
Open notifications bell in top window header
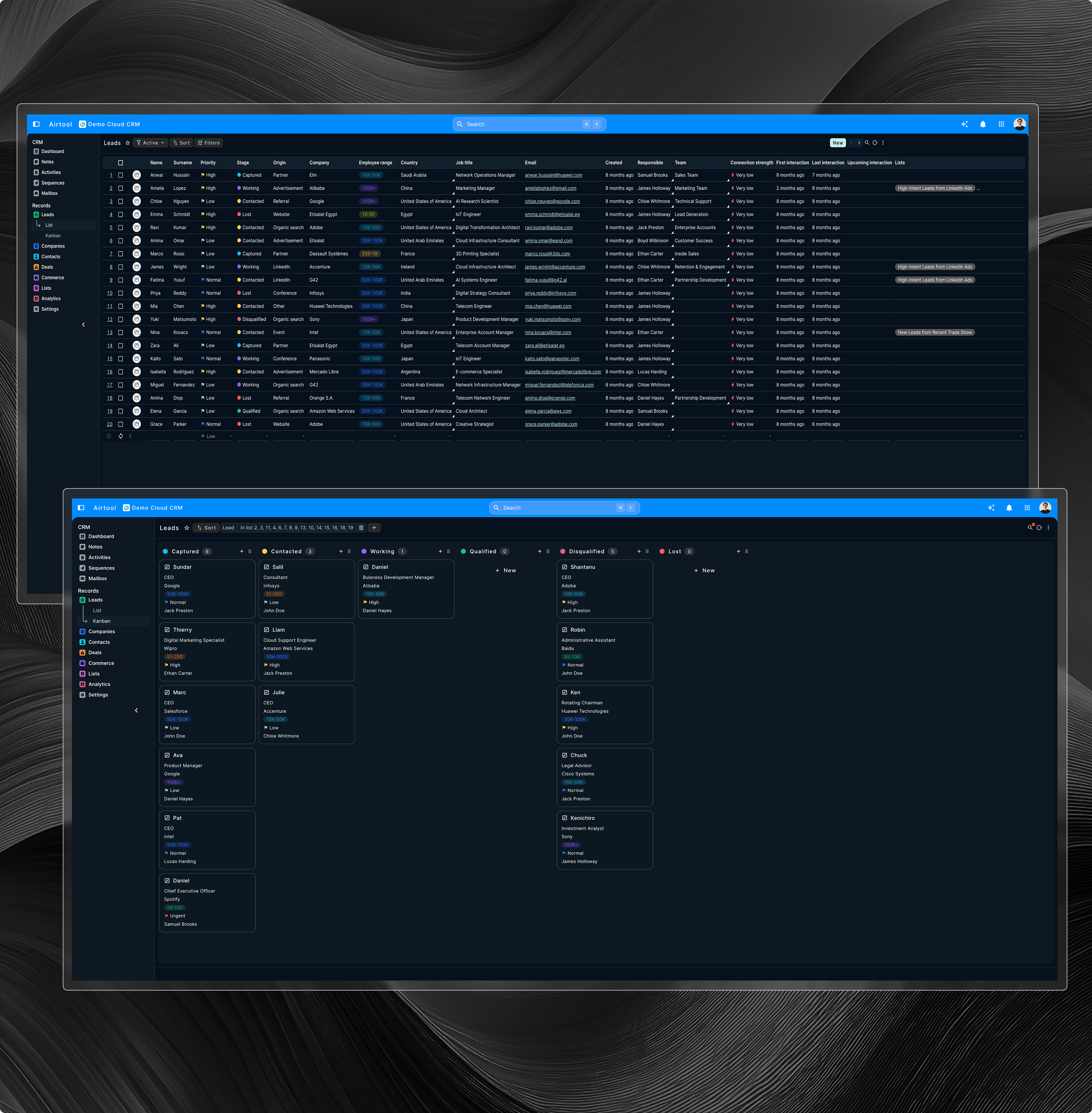982,124
